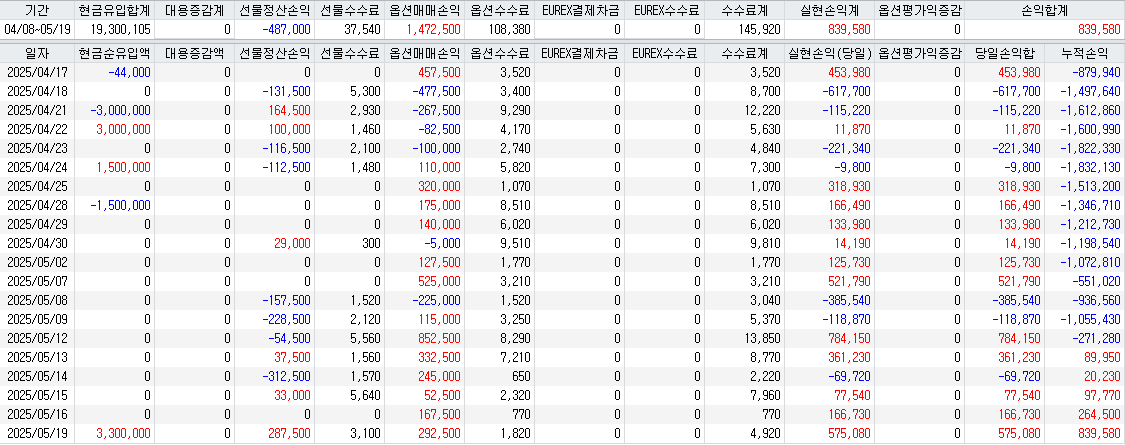Screen dimensions: 1125x445
Task: Select the 대용증감계 summary header
Action: (x=194, y=10)
